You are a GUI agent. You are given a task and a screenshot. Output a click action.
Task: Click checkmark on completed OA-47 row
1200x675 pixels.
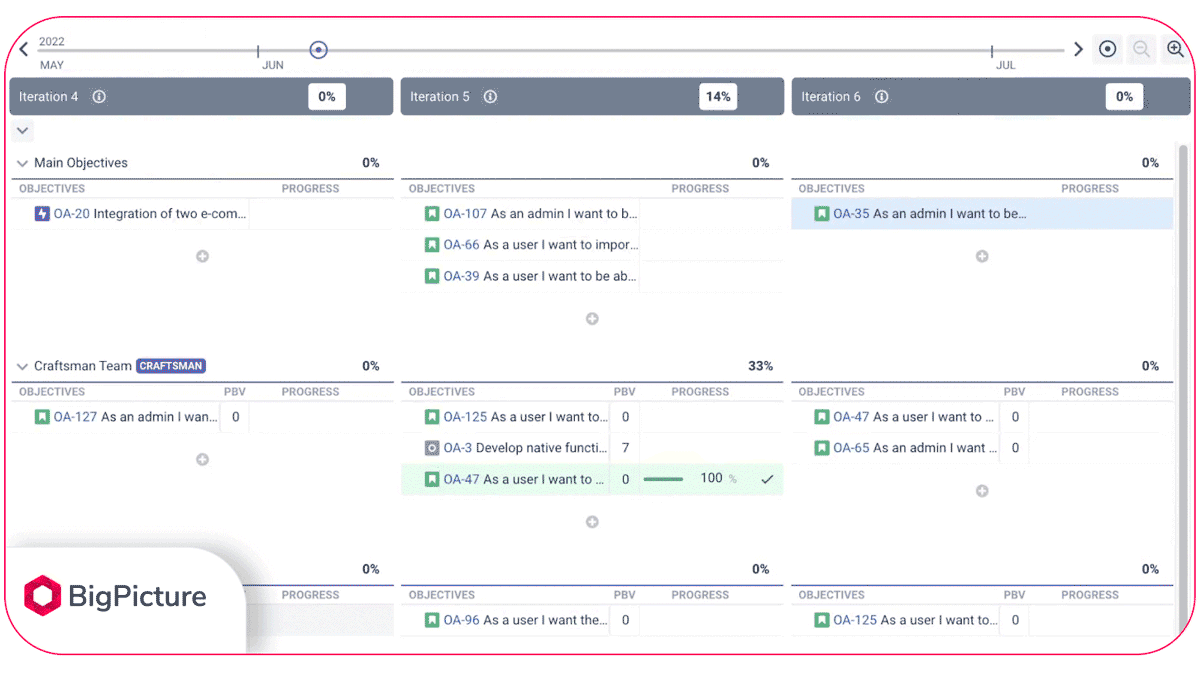[767, 479]
